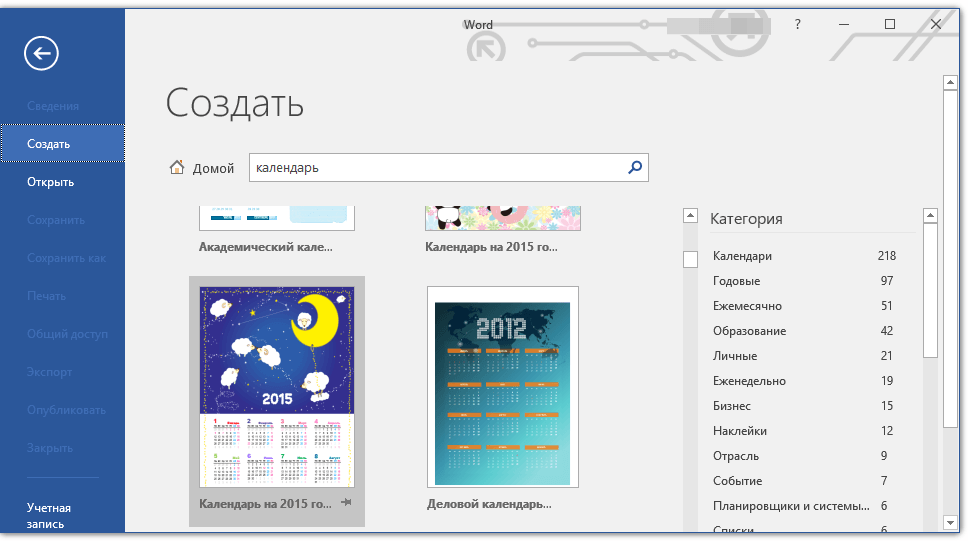Filter by the Календари category
968x541 pixels.
coord(742,256)
